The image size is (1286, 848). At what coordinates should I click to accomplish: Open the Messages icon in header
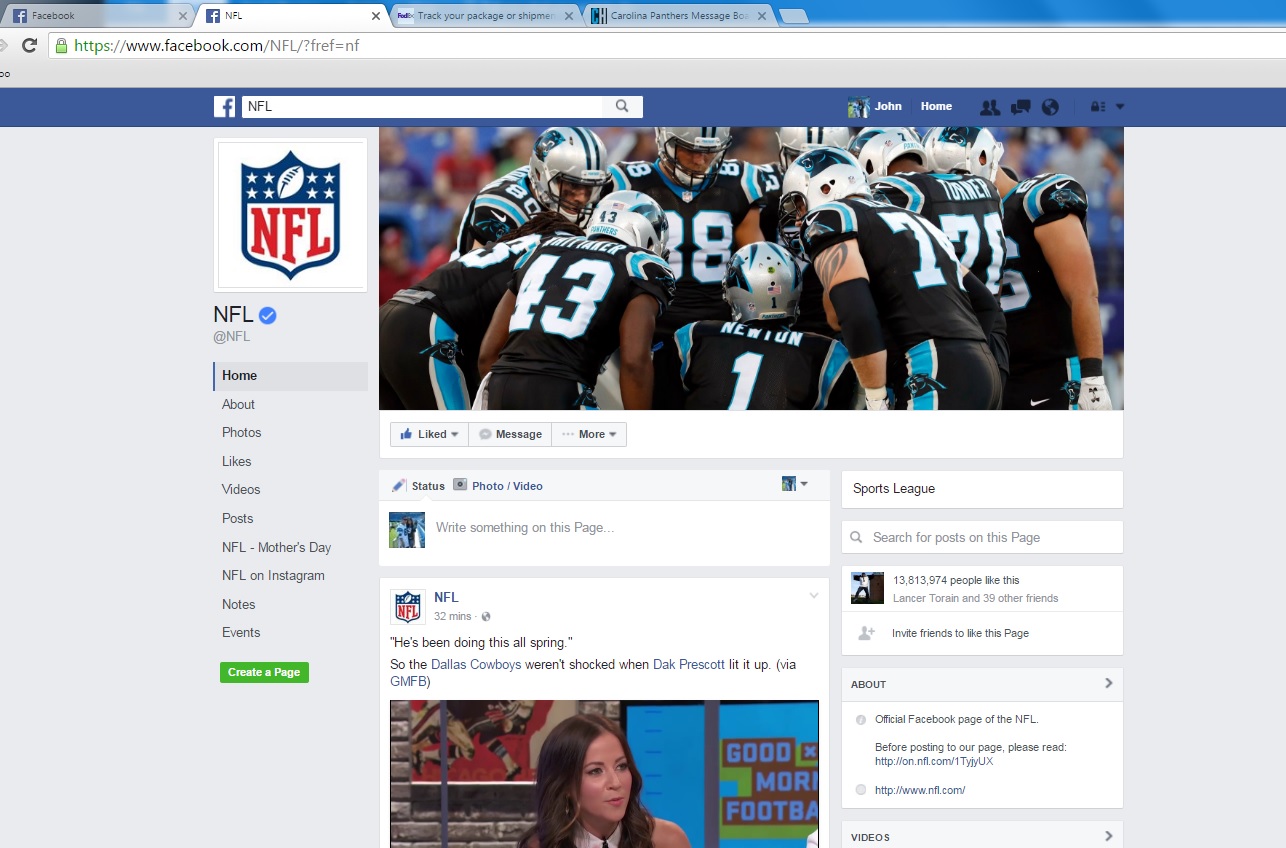(1020, 107)
